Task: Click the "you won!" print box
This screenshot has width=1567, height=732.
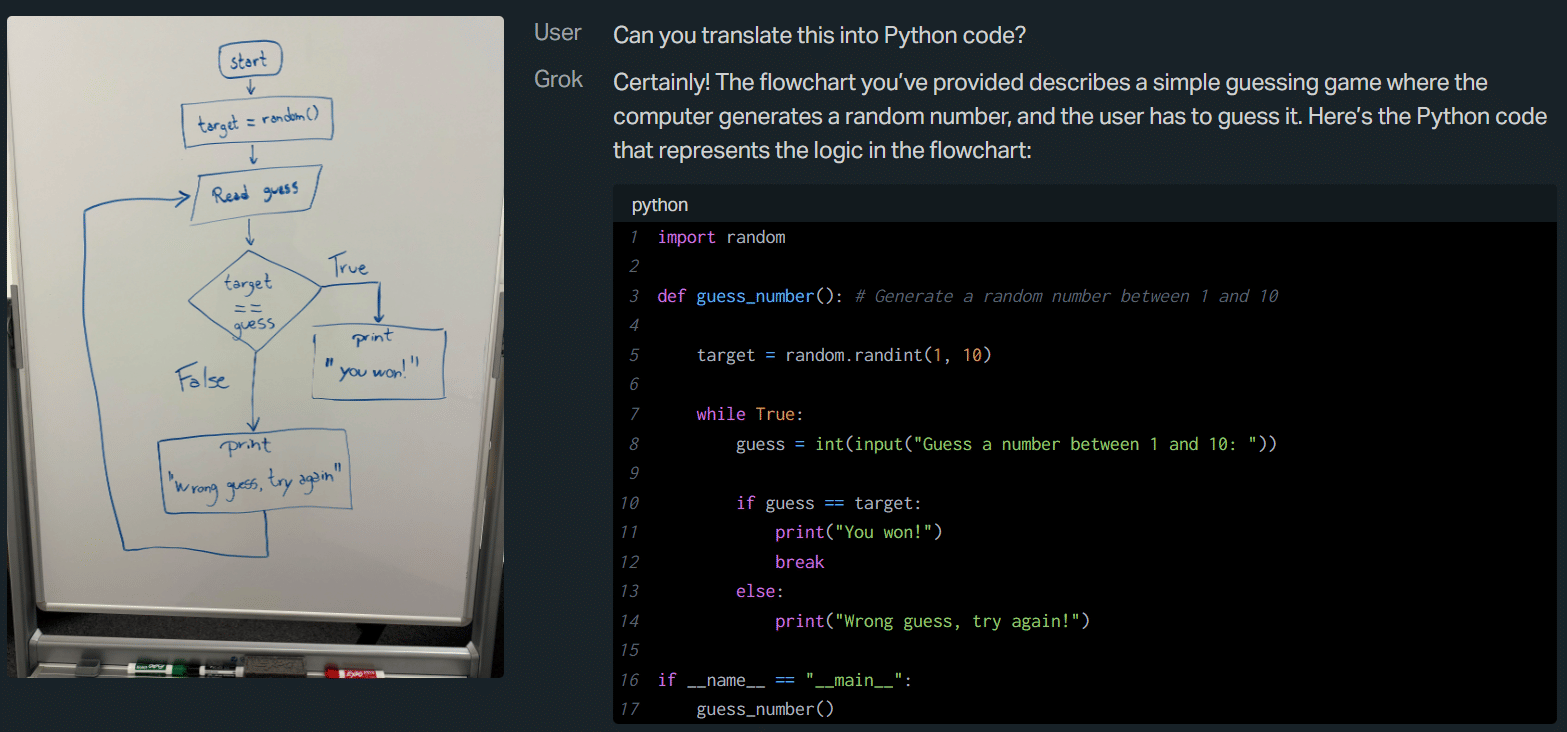Action: (x=378, y=361)
